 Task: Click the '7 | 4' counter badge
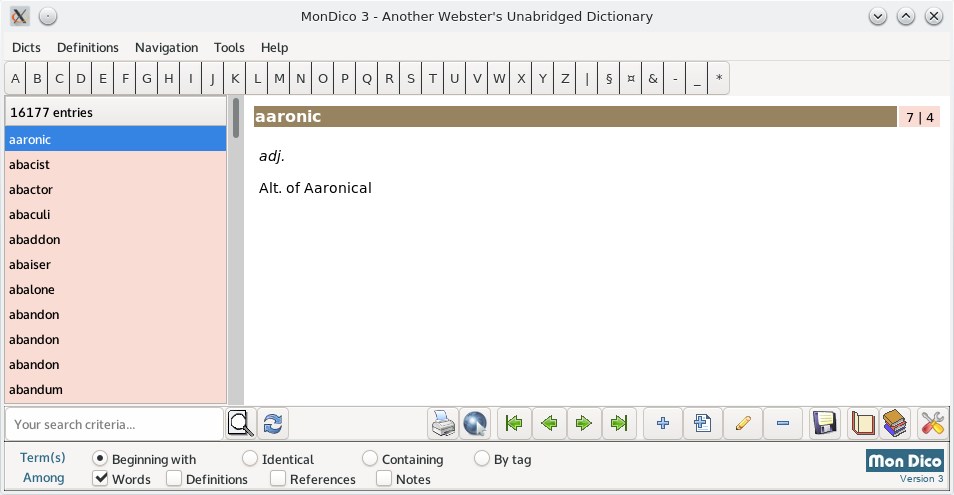(x=919, y=117)
